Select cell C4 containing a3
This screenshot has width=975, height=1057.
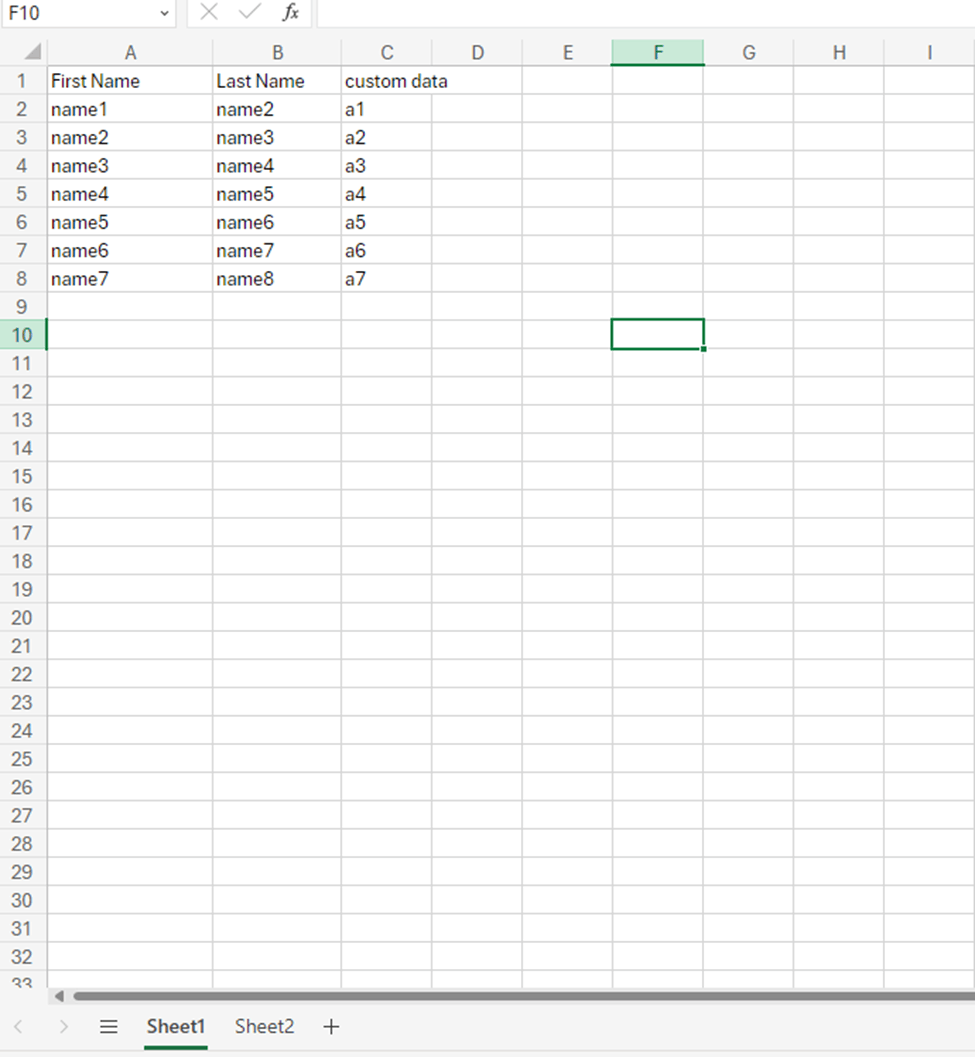coord(386,166)
